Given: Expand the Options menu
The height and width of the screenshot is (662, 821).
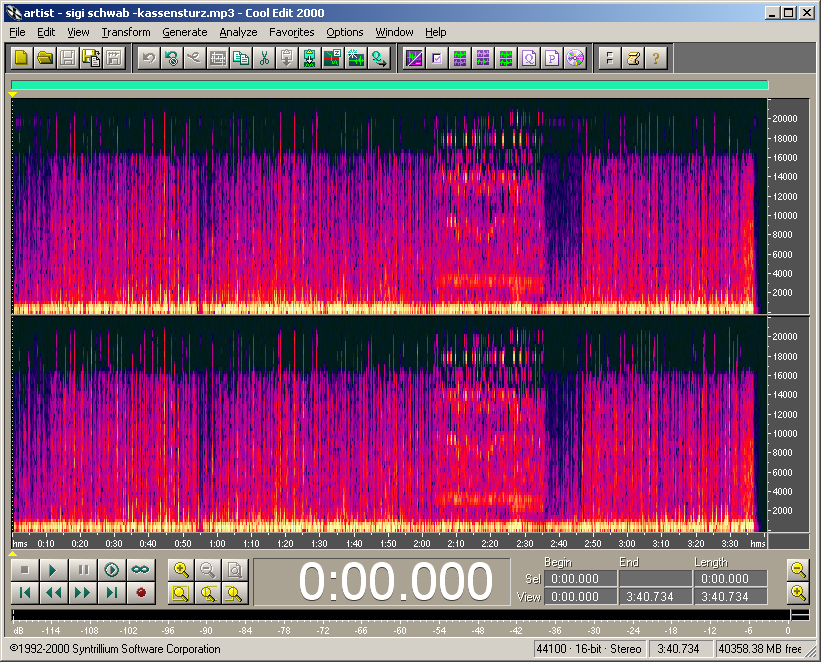Looking at the screenshot, I should (x=345, y=32).
